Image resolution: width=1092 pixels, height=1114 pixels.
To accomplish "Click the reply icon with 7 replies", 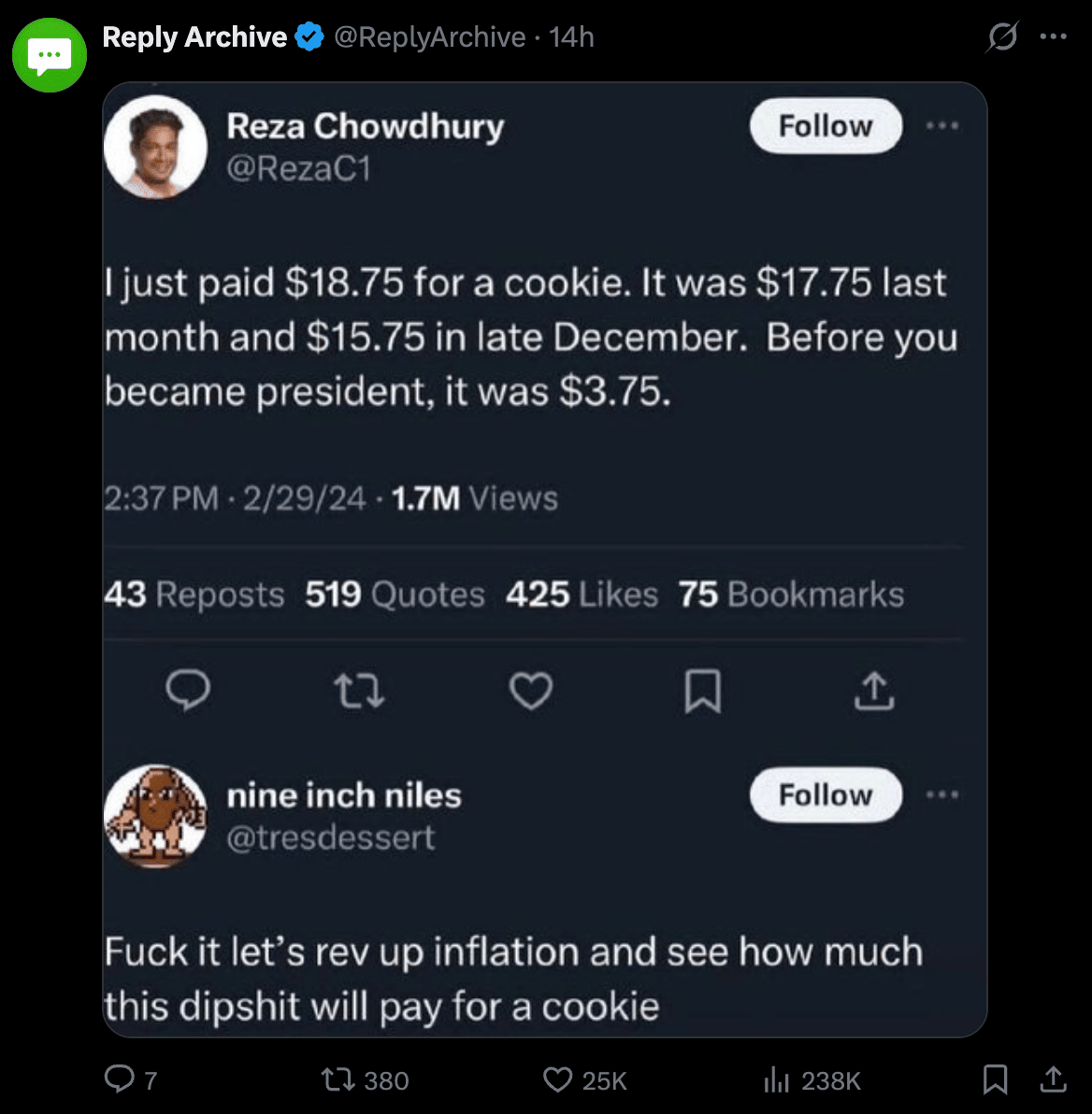I will [120, 1079].
